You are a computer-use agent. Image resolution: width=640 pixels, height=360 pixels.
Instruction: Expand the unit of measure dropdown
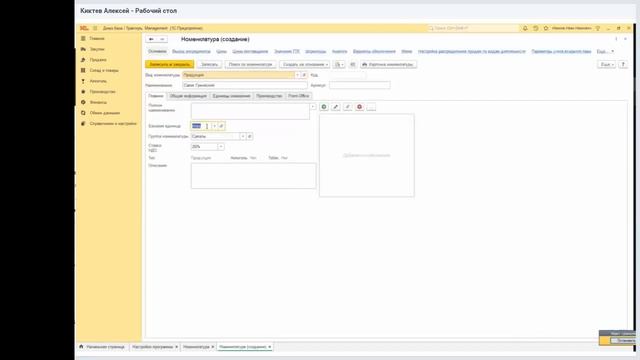point(214,126)
